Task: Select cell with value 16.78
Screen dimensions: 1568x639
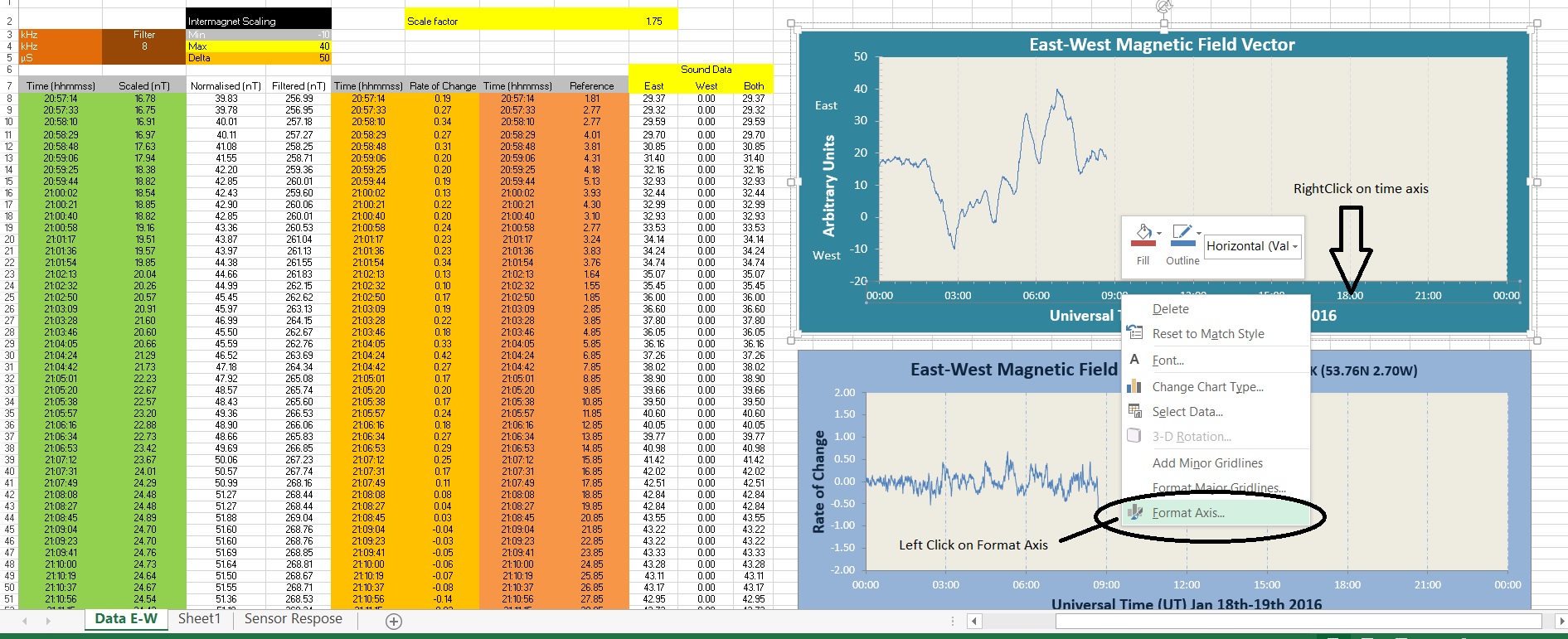Action: (x=144, y=99)
